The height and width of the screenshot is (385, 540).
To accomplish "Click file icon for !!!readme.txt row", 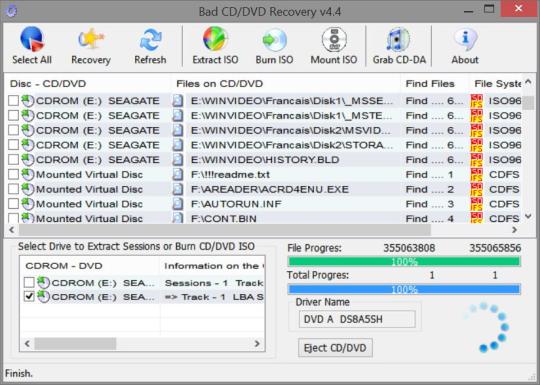I will pos(178,174).
